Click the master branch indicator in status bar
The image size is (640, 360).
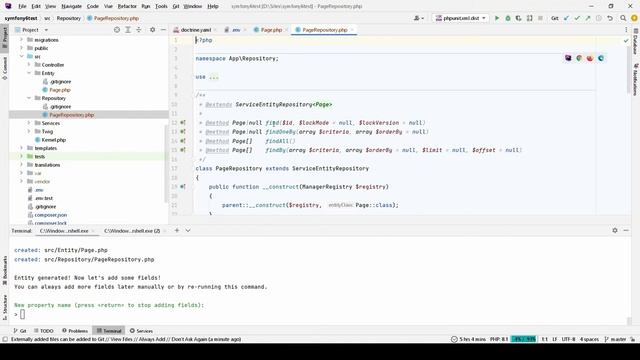(x=615, y=339)
